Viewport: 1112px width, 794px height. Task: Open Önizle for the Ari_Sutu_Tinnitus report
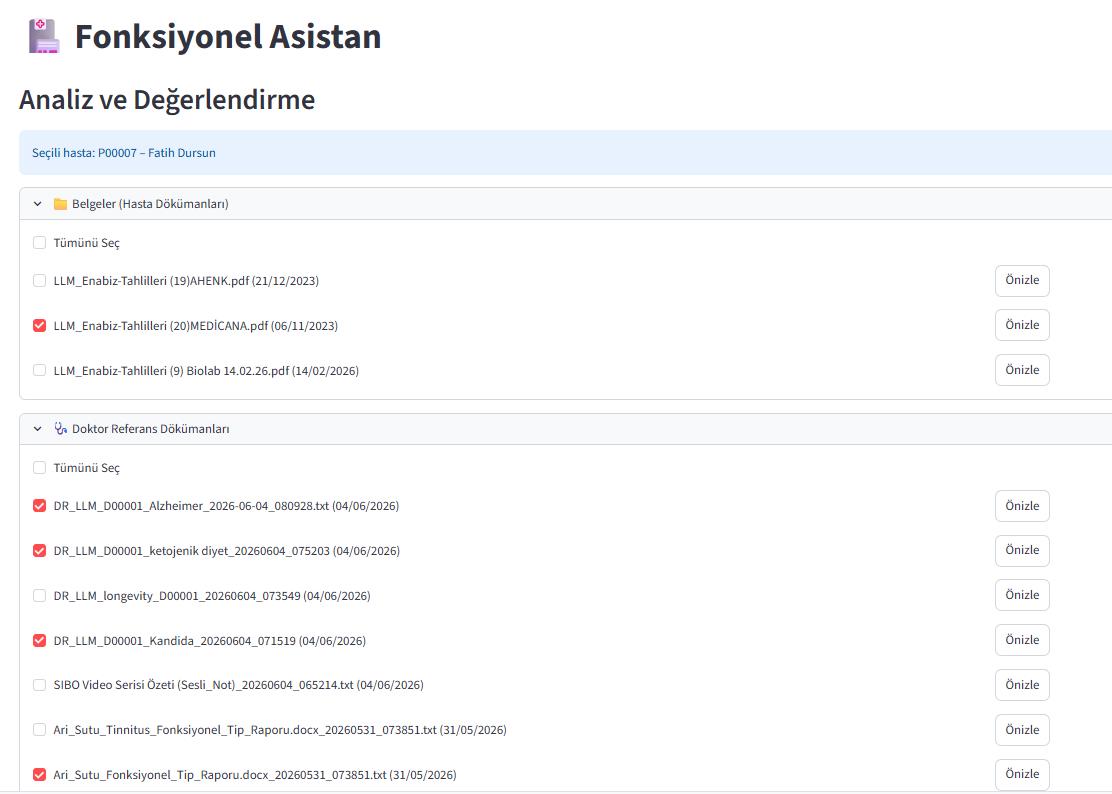click(x=1022, y=730)
